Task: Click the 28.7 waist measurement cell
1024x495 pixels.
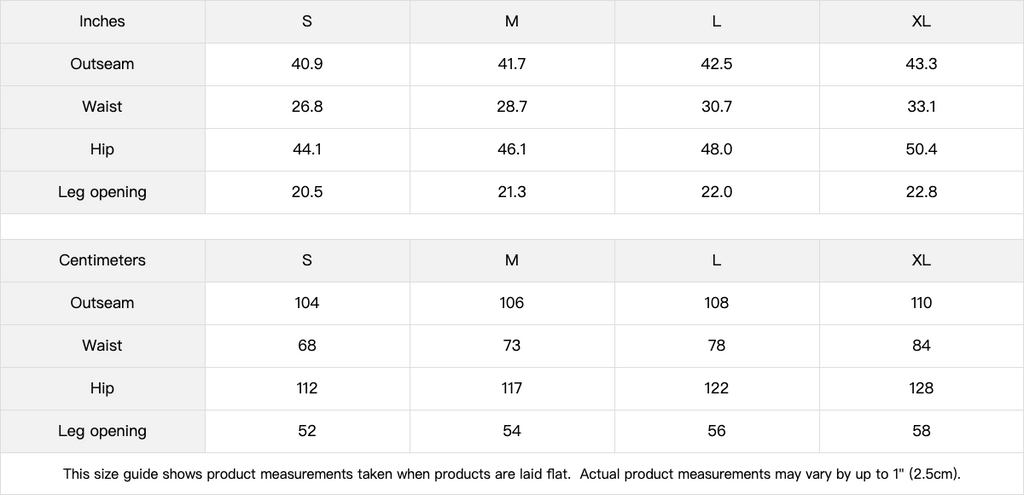Action: point(512,106)
